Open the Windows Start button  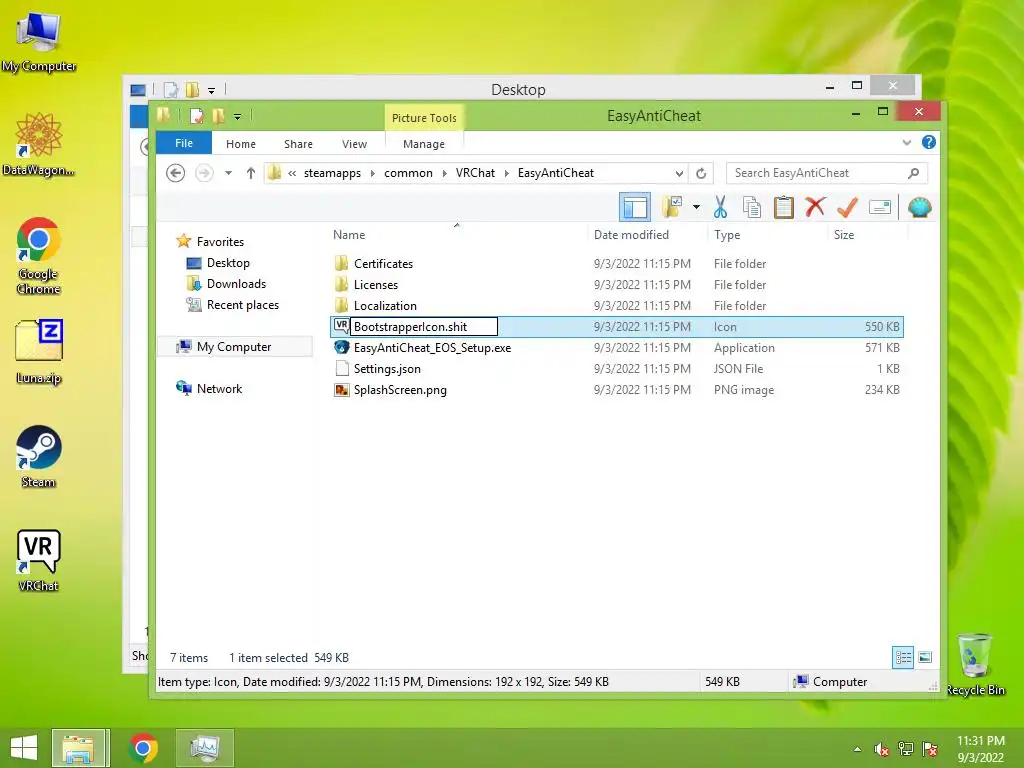pyautogui.click(x=24, y=748)
